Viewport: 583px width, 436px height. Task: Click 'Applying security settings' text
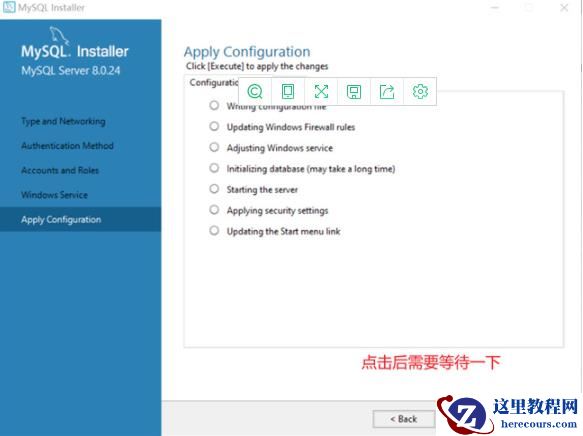pyautogui.click(x=277, y=210)
